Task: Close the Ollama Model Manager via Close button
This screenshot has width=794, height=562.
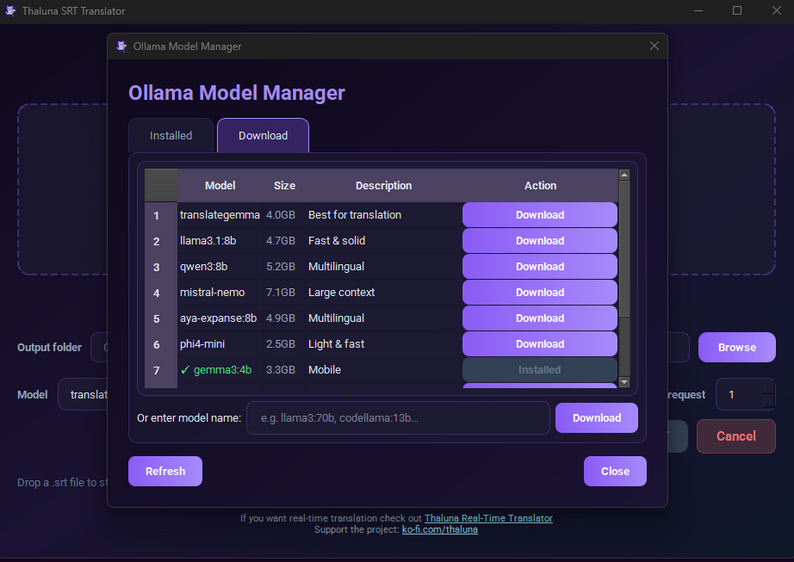Action: click(615, 471)
